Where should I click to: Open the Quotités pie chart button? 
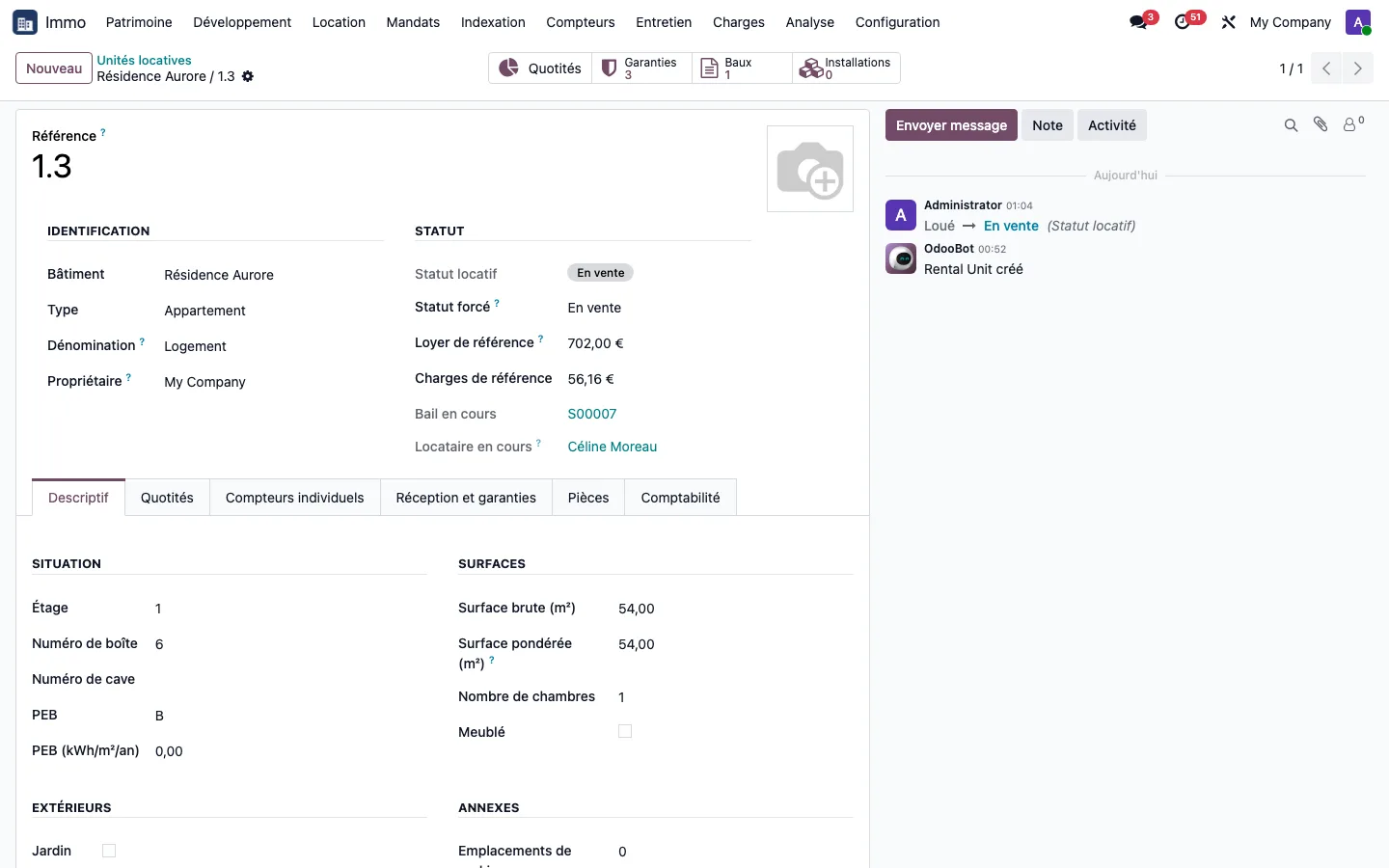tap(540, 68)
